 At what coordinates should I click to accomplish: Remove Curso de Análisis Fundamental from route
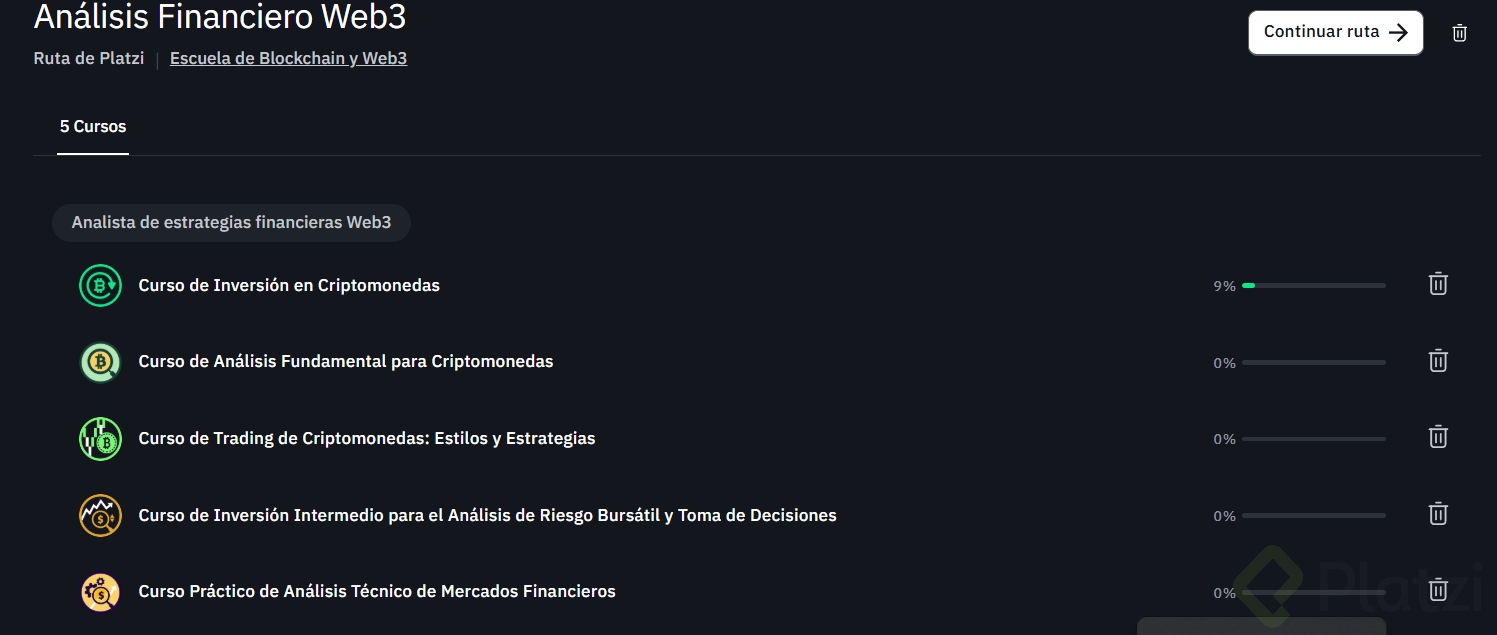coord(1437,361)
